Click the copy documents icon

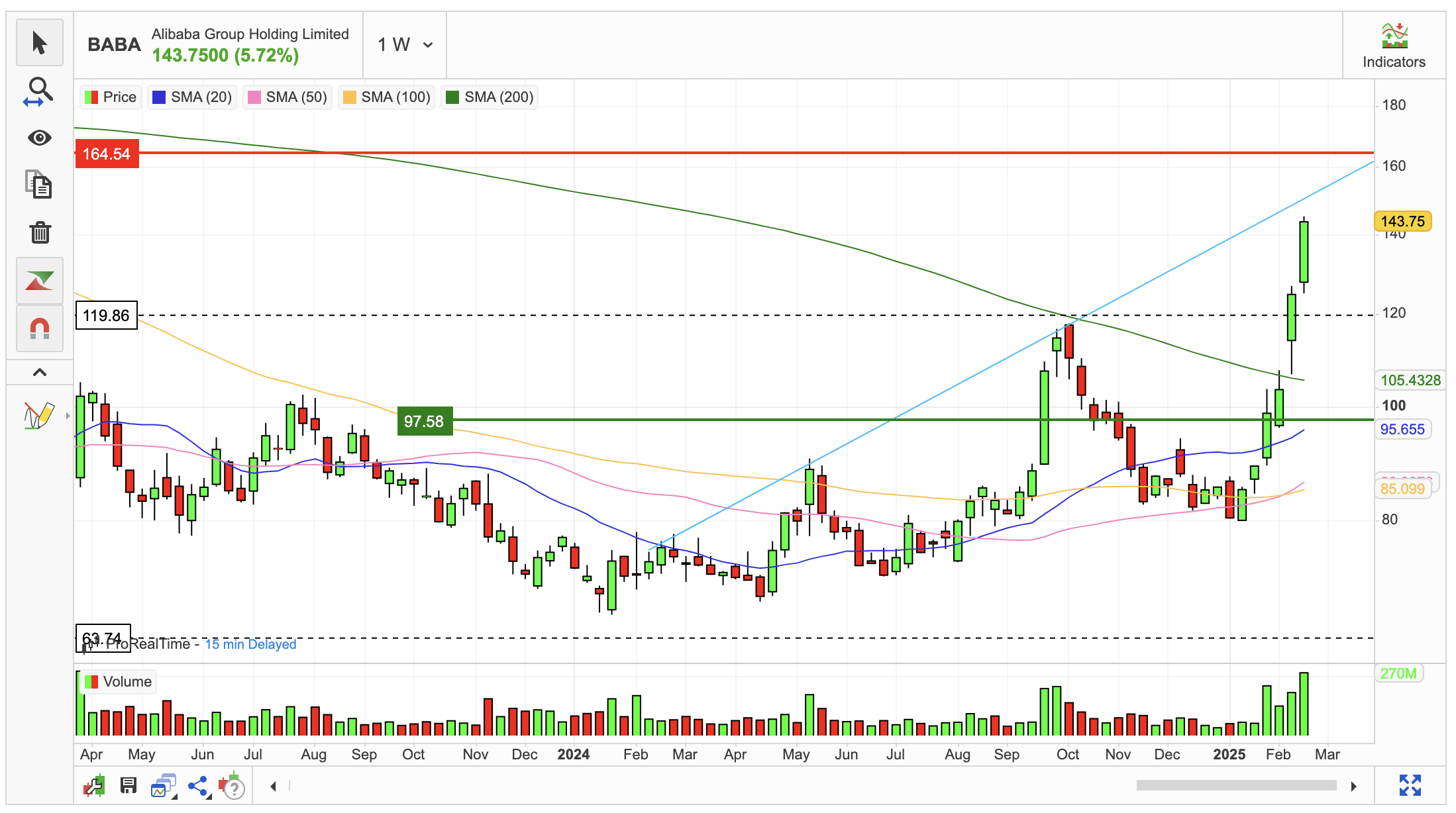39,185
